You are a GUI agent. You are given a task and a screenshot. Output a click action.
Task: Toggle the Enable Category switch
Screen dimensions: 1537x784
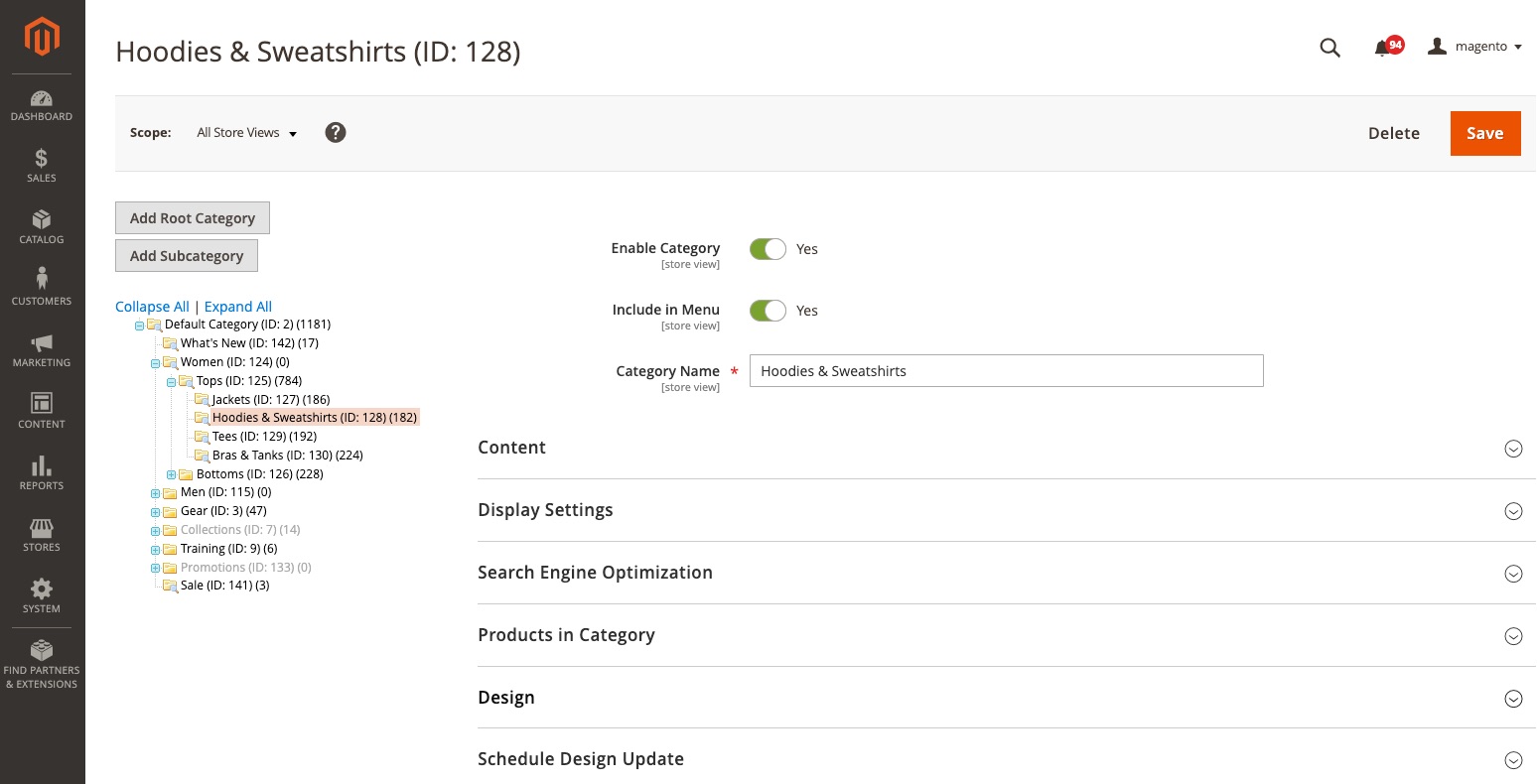[768, 249]
